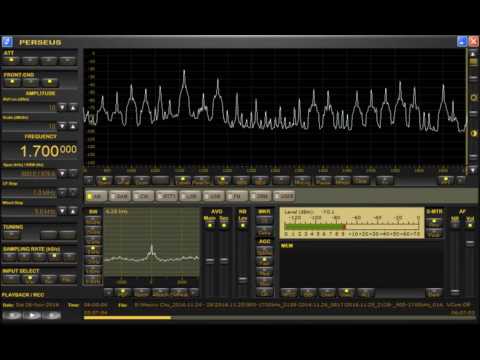Image resolution: width=480 pixels, height=360 pixels.
Task: Toggle the NB Lev indicator
Action: tap(243, 226)
